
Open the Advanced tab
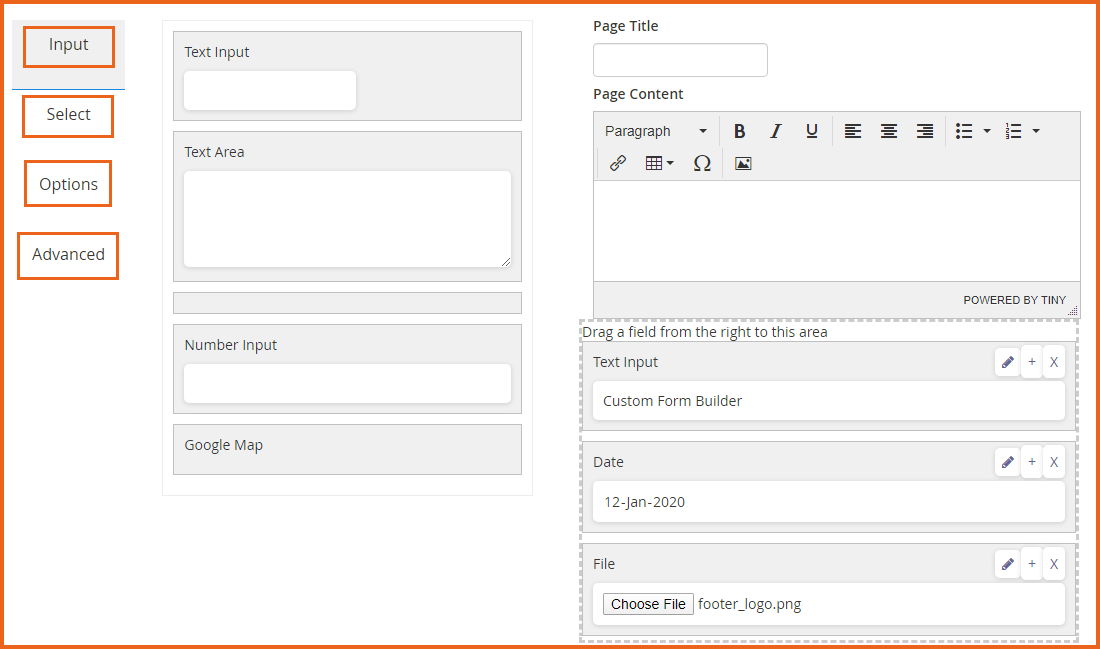pyautogui.click(x=68, y=255)
